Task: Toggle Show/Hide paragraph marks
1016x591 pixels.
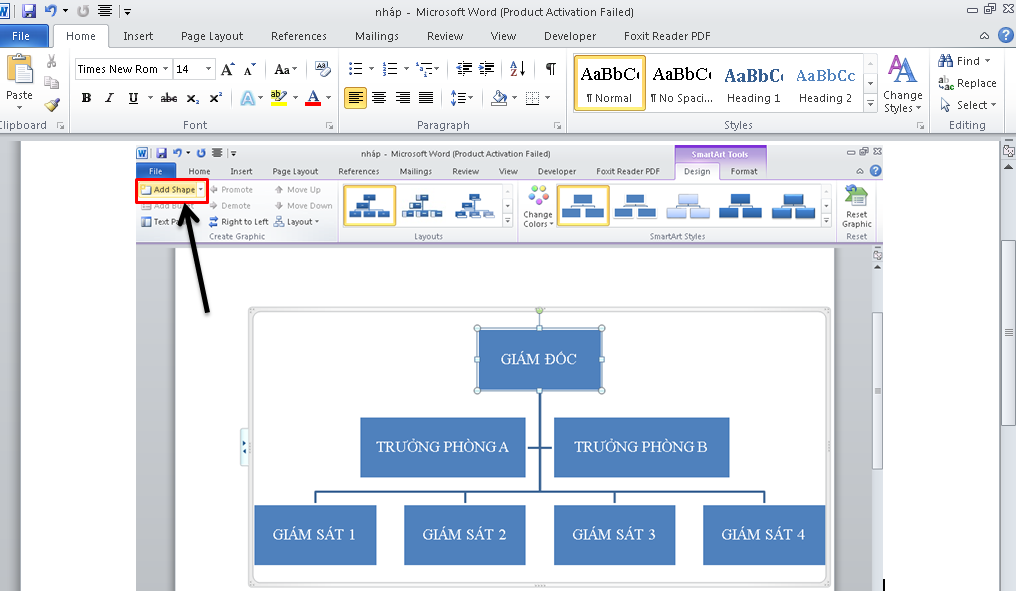Action: pos(550,69)
